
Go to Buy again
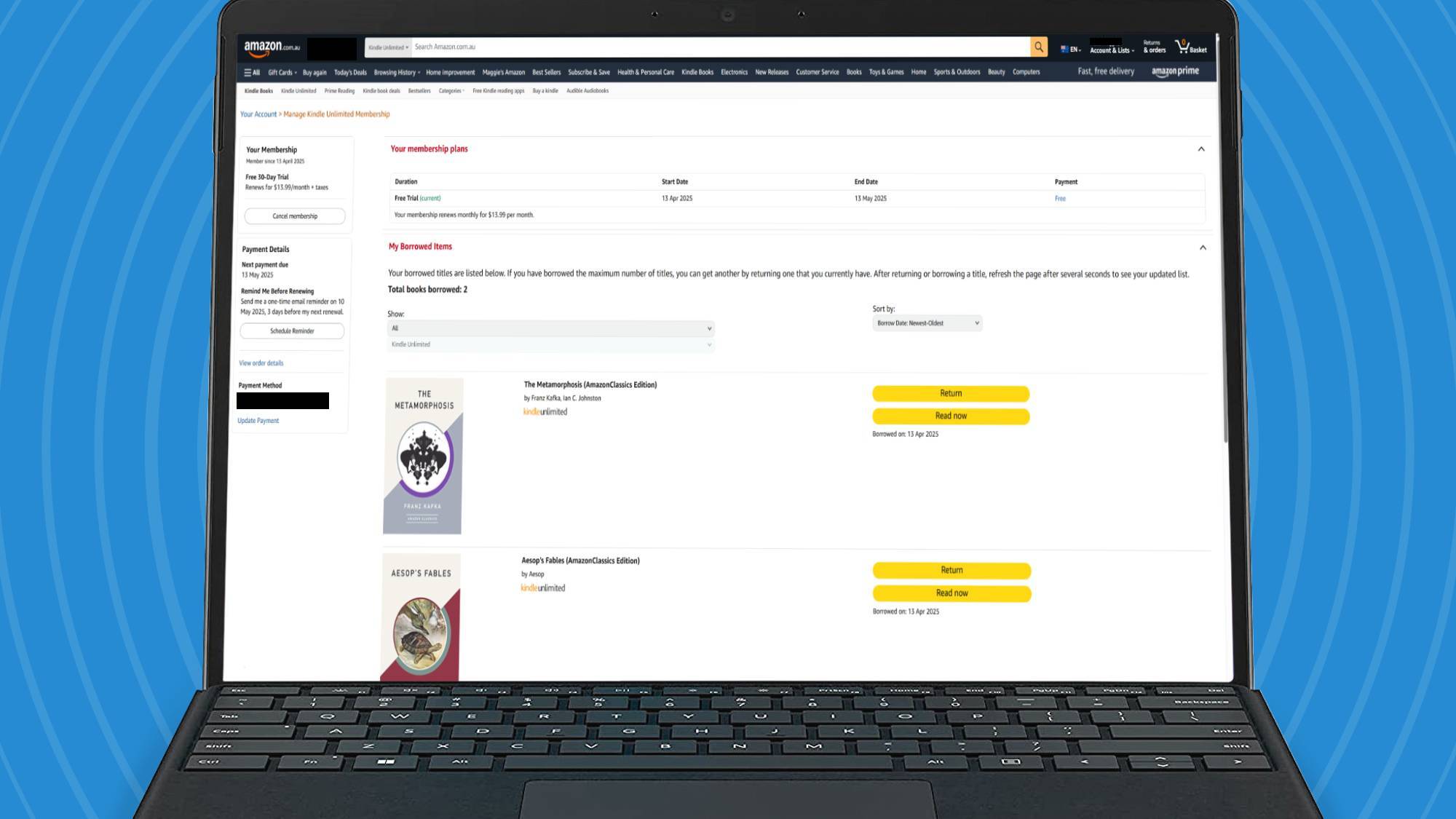314,72
